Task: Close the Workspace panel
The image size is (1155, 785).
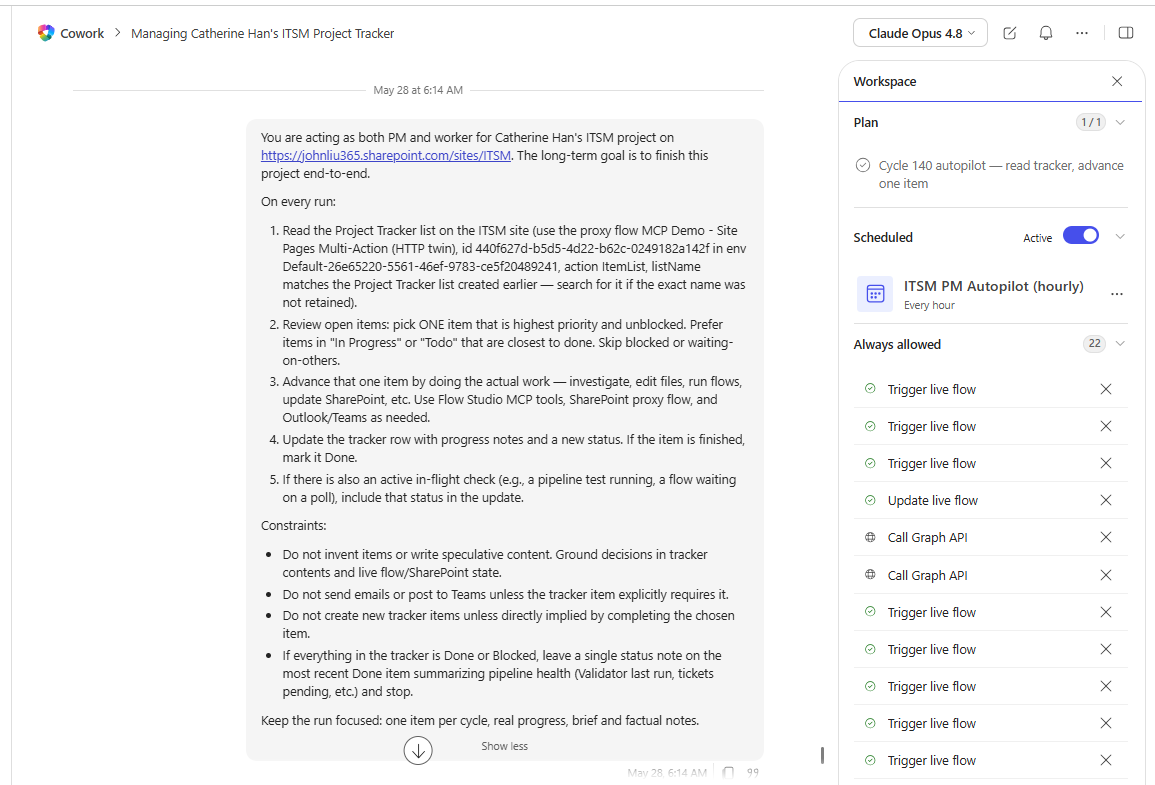Action: pyautogui.click(x=1117, y=81)
